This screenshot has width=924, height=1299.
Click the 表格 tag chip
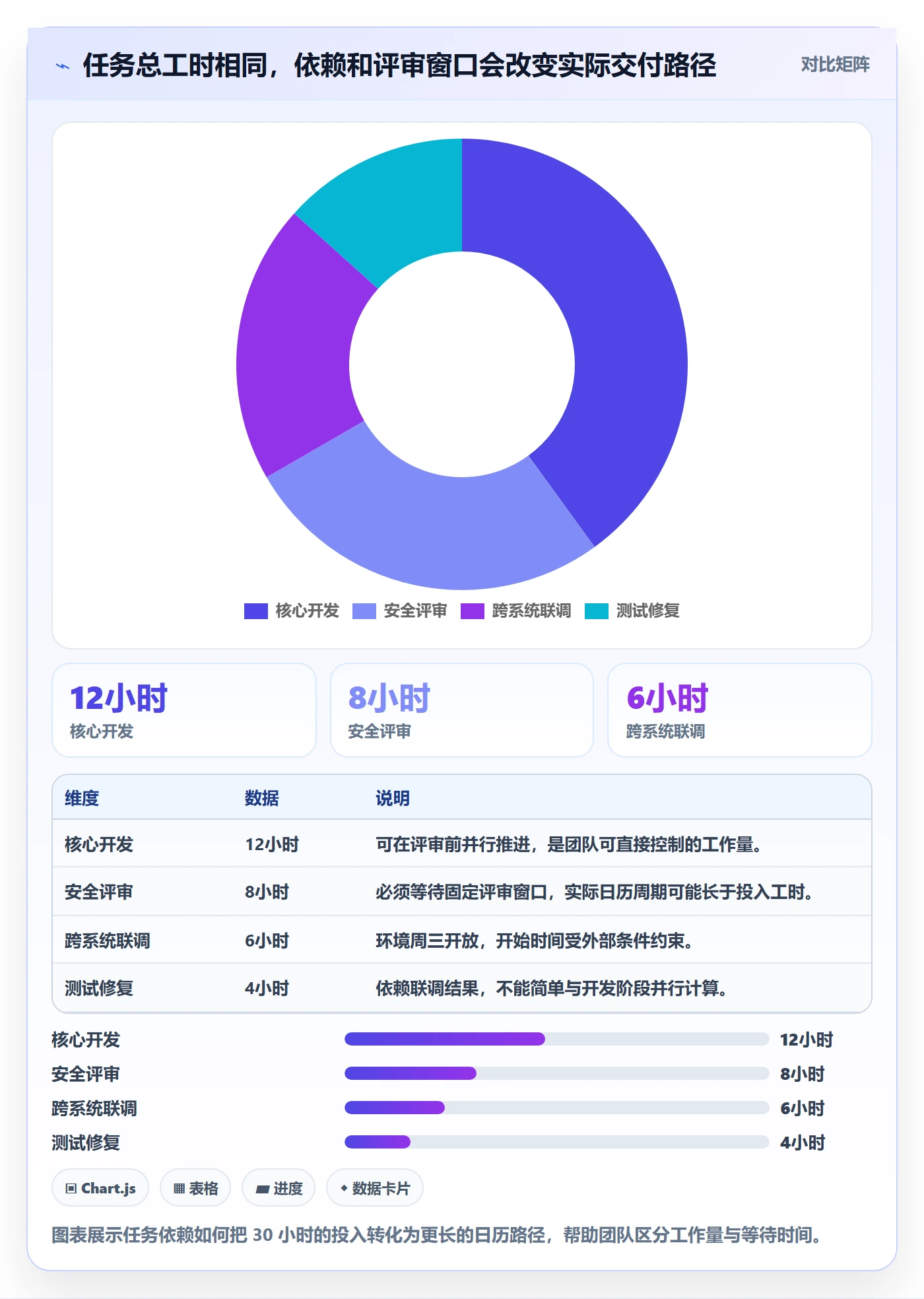(x=195, y=1188)
